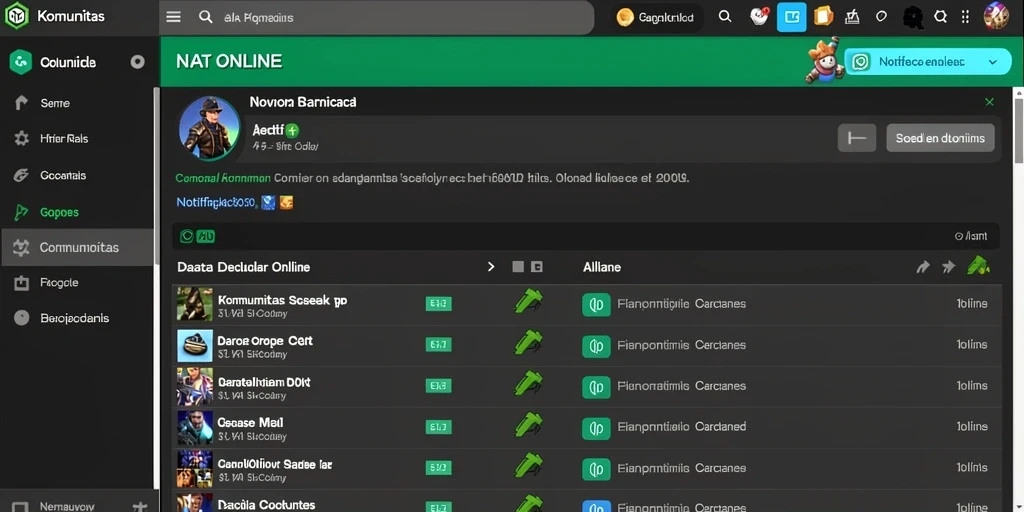
Task: Click green level badge in Komumitas Soseak row
Action: point(438,304)
